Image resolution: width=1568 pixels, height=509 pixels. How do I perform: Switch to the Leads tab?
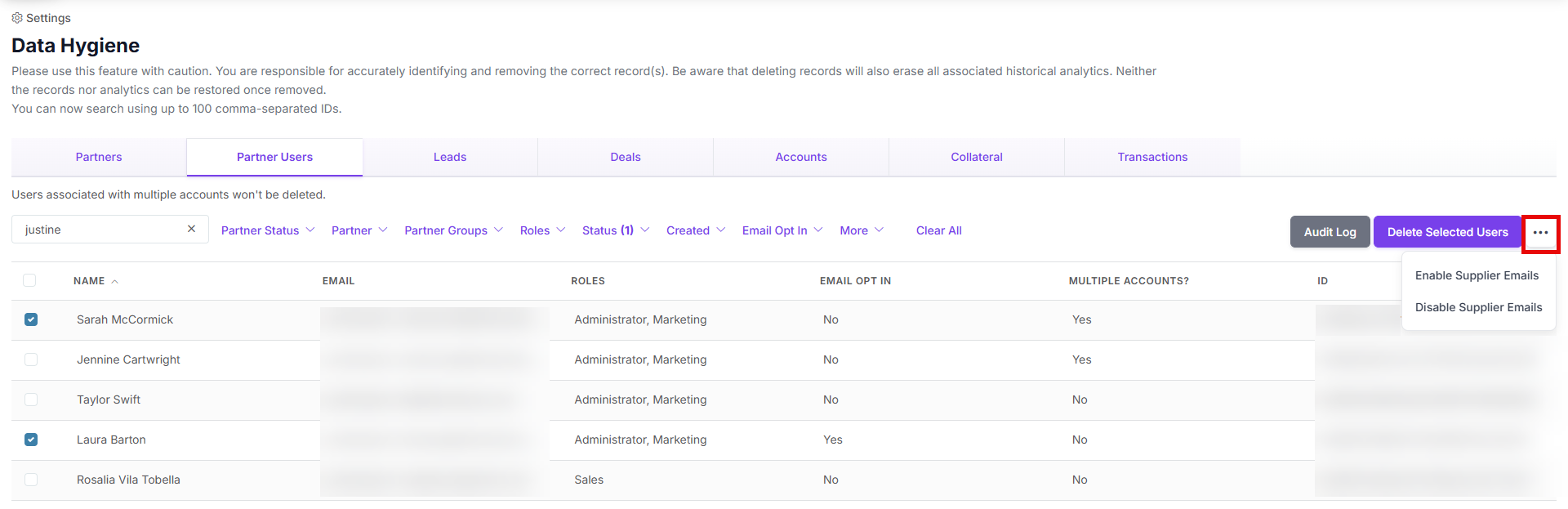pos(450,157)
